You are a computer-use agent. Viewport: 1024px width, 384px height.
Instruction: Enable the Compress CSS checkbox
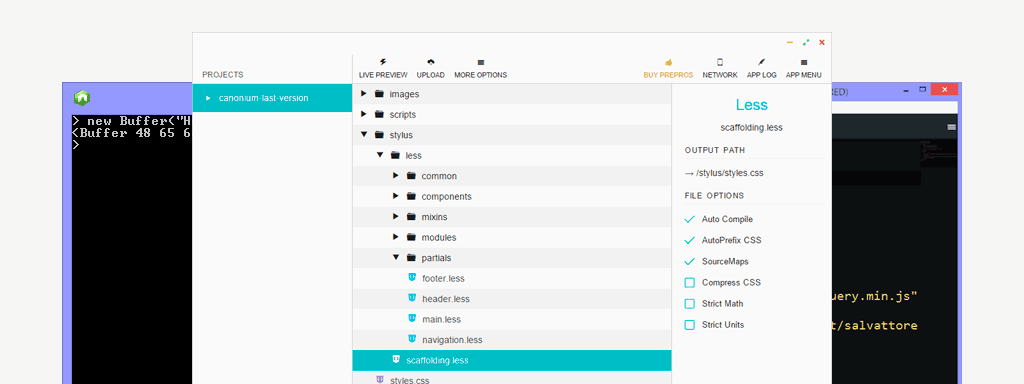(690, 283)
